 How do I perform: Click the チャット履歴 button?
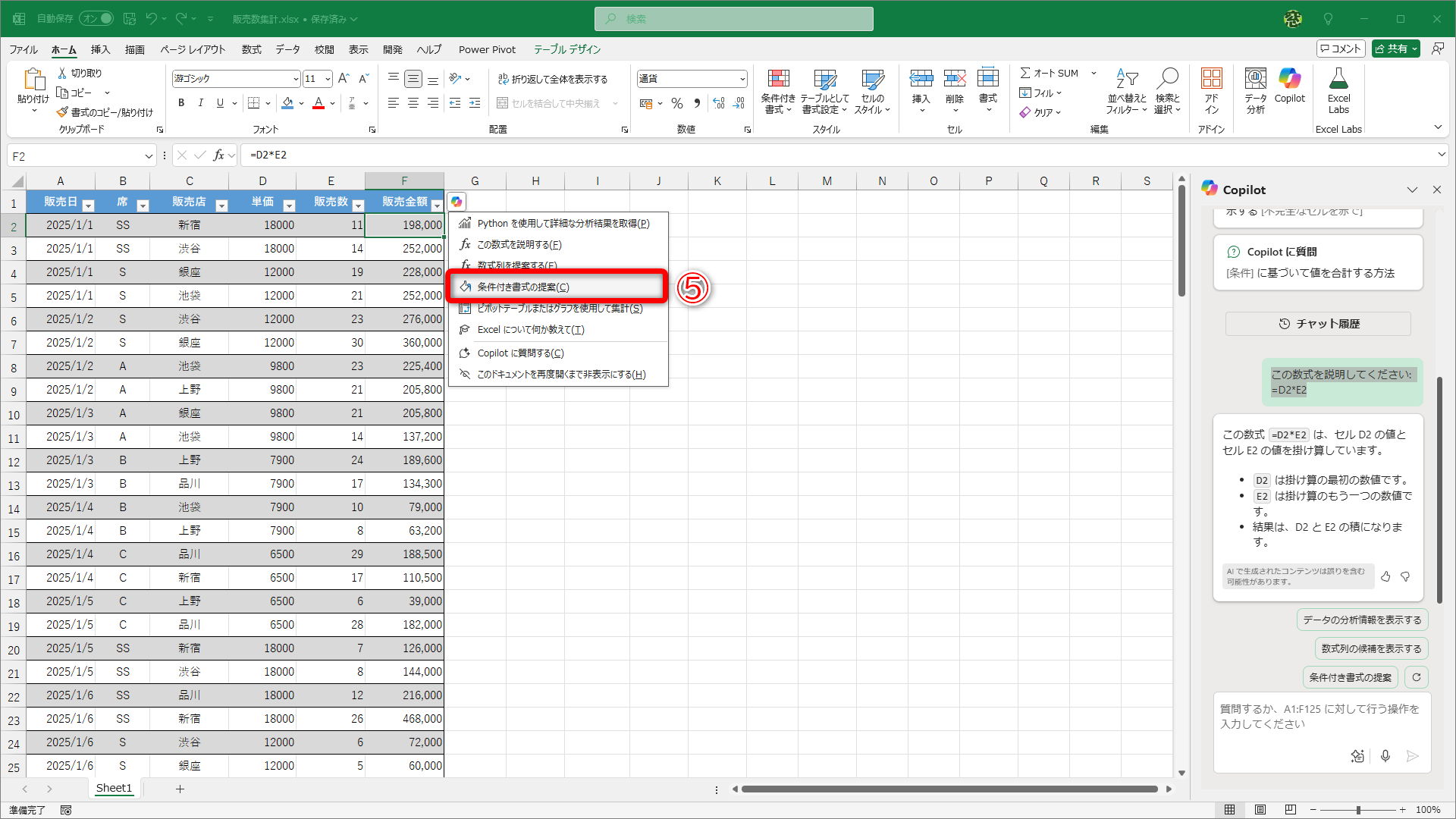[1318, 324]
